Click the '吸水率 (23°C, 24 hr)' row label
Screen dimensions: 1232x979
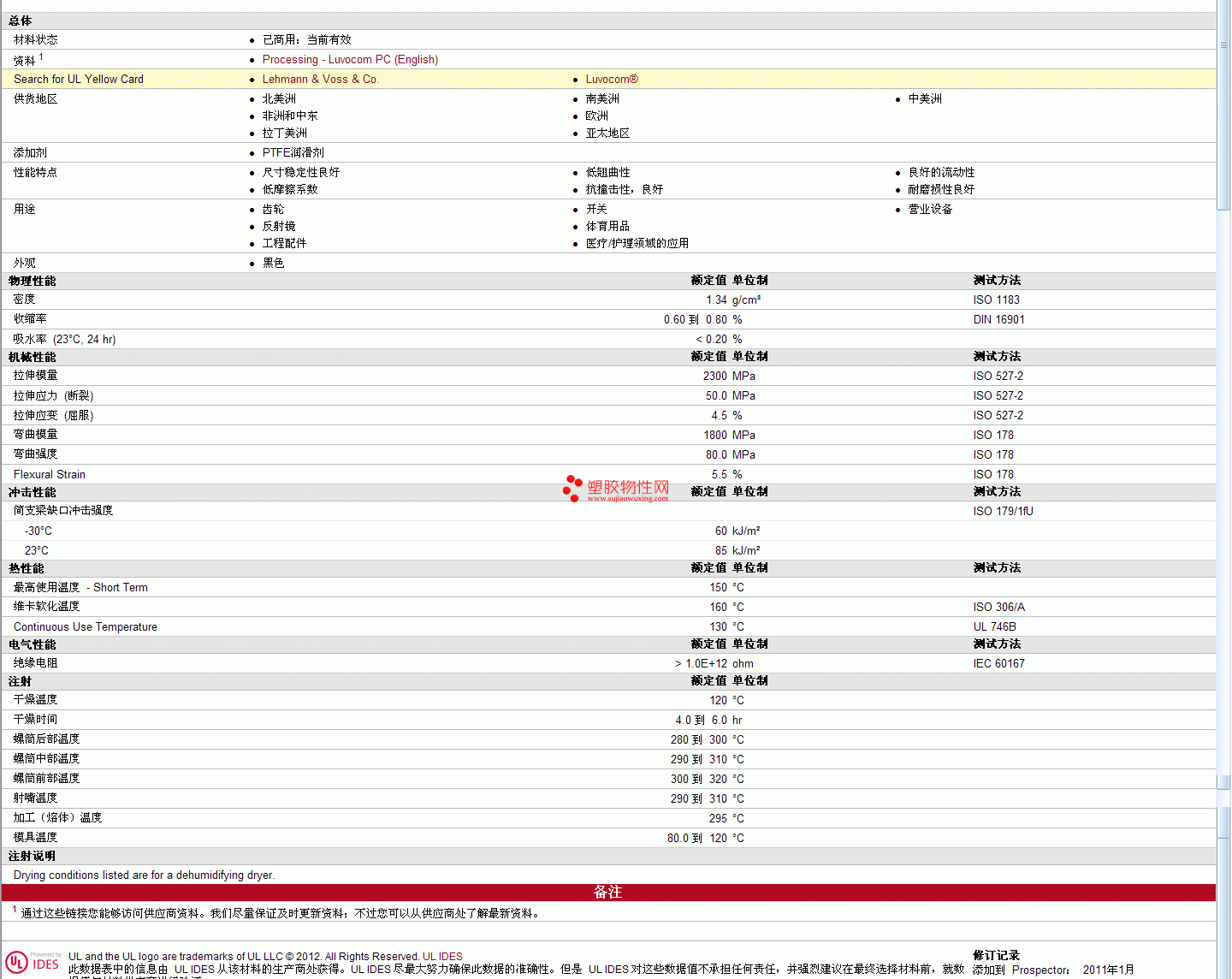pos(65,339)
